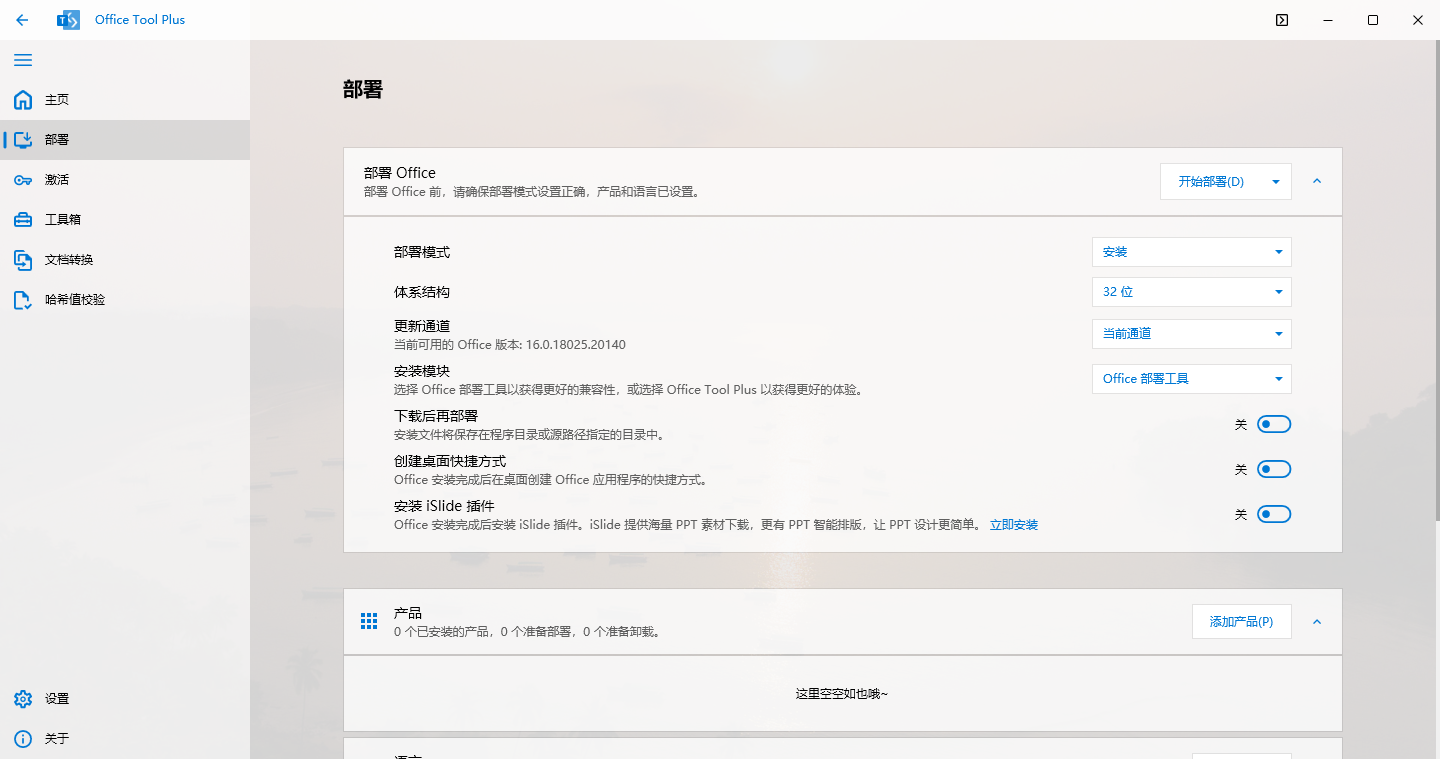Open the 更新通道 dropdown
Screen dimensions: 1440x759
point(1191,333)
